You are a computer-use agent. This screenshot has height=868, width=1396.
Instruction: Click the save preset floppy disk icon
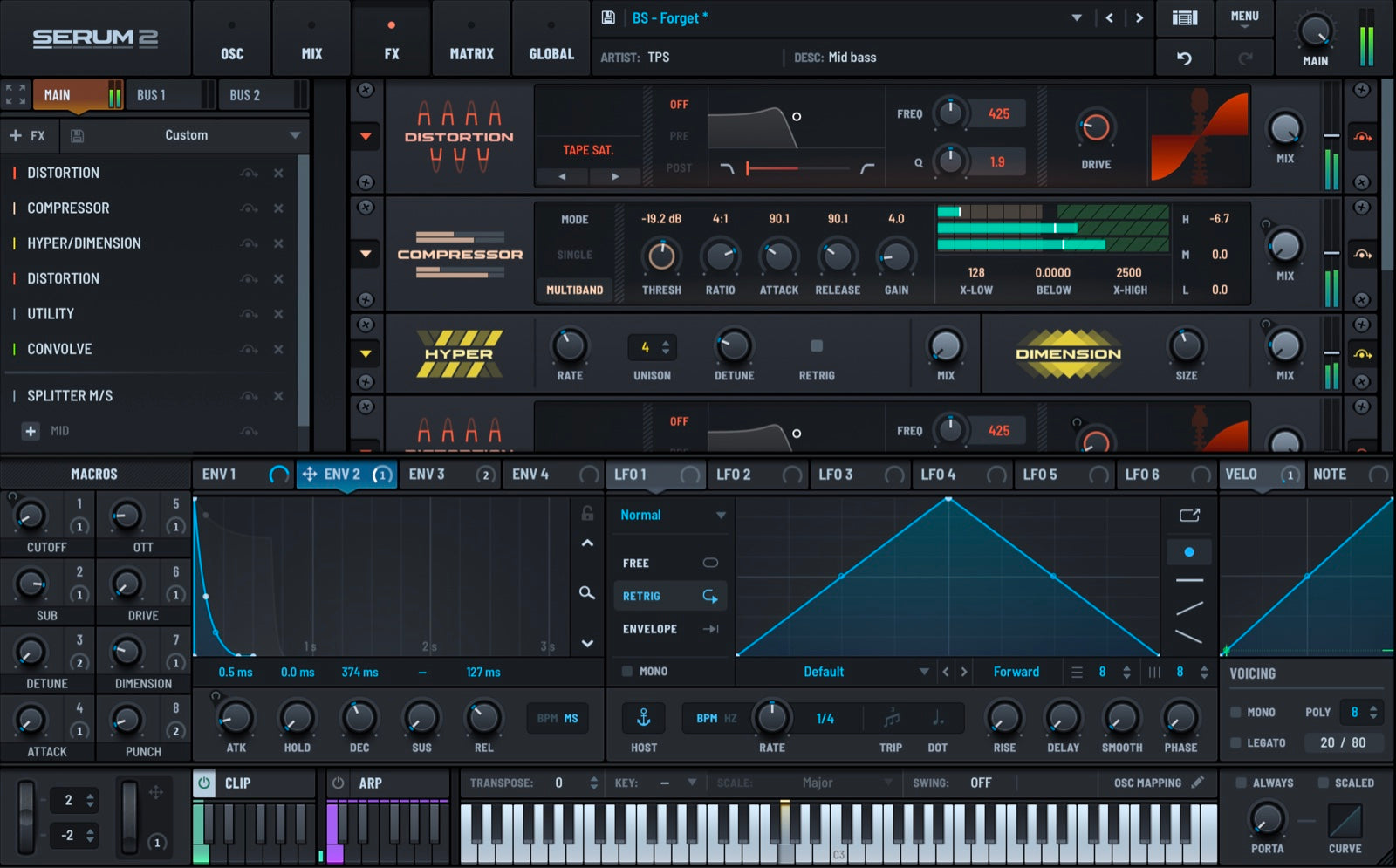(609, 17)
